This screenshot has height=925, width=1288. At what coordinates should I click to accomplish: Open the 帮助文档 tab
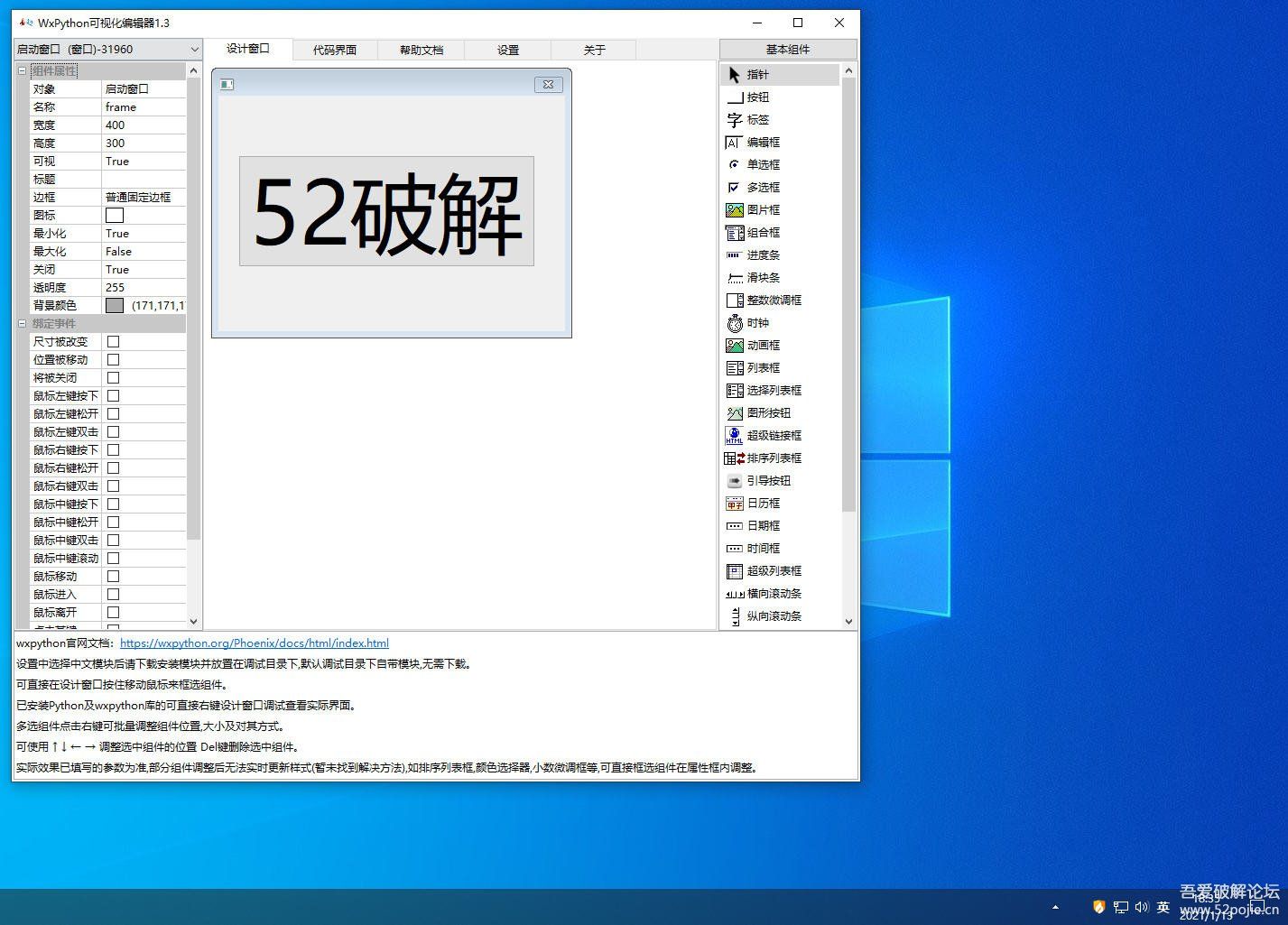pos(422,51)
